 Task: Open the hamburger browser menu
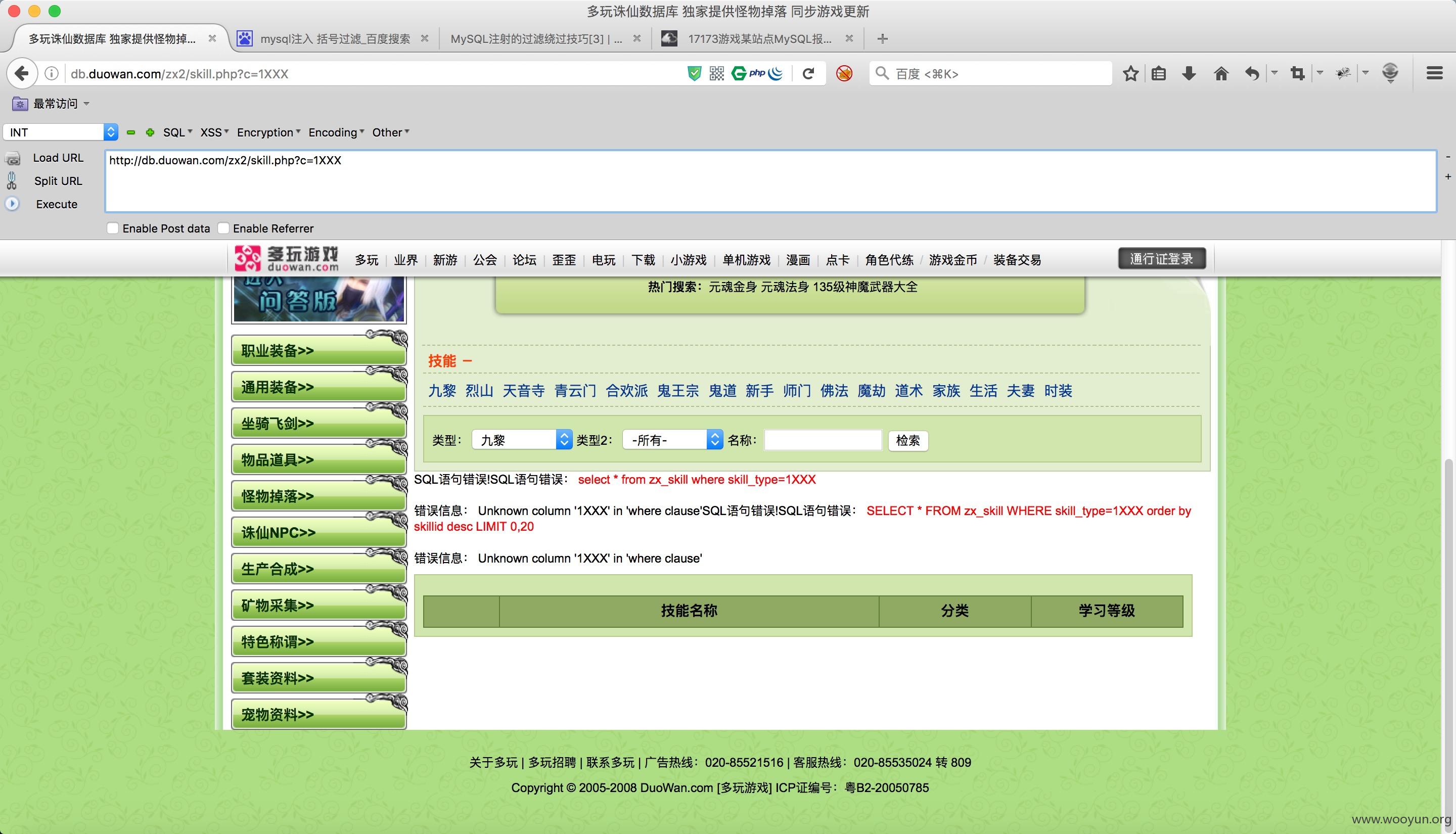pos(1434,73)
